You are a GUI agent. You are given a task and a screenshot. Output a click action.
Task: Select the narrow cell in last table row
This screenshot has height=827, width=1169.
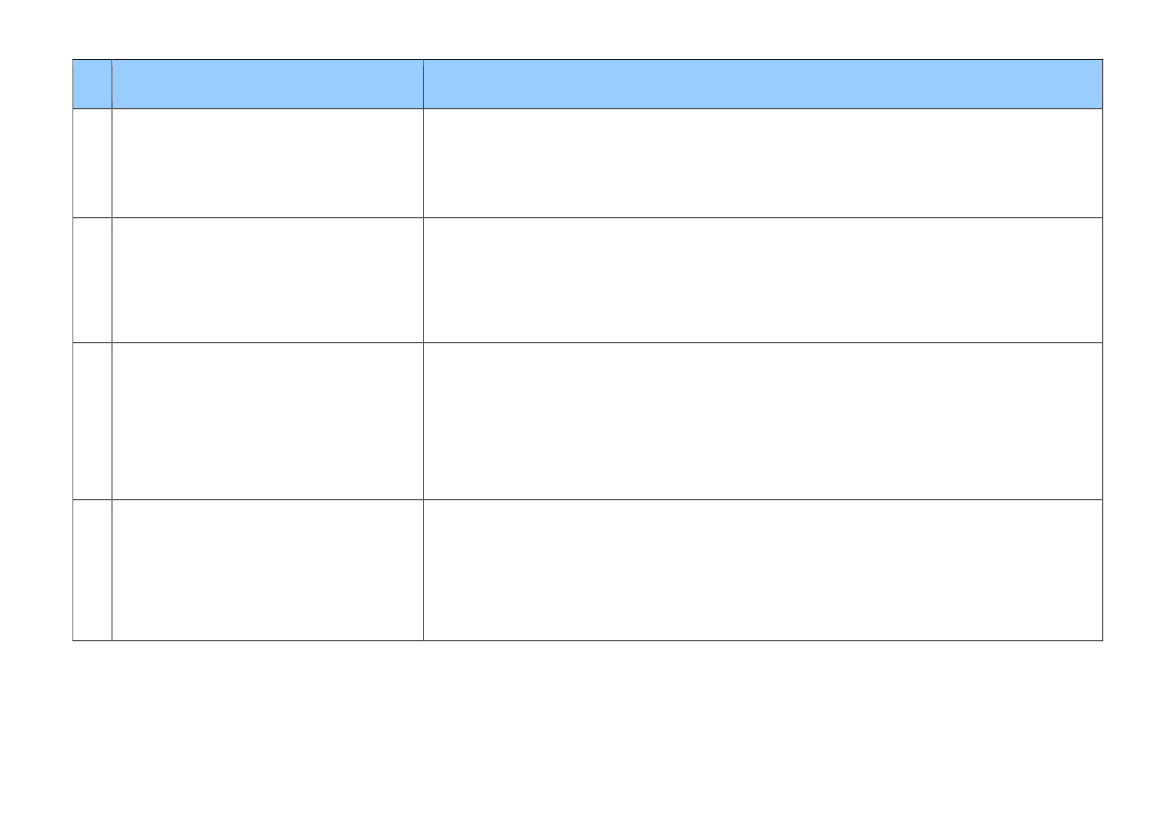click(x=92, y=570)
